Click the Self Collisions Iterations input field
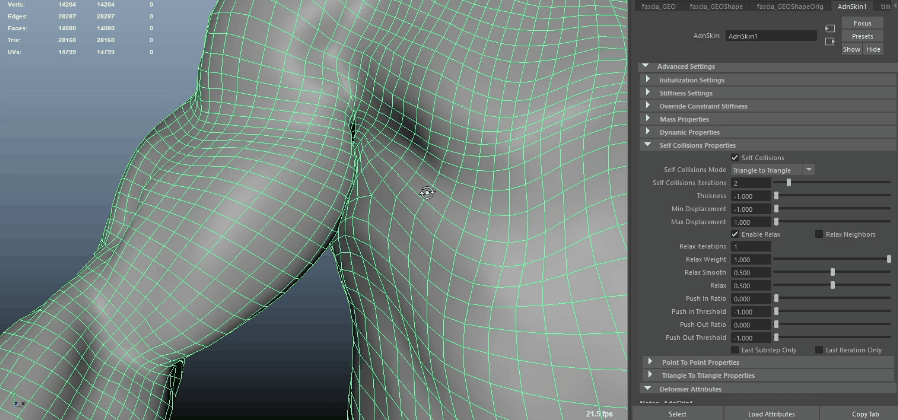 pyautogui.click(x=750, y=183)
